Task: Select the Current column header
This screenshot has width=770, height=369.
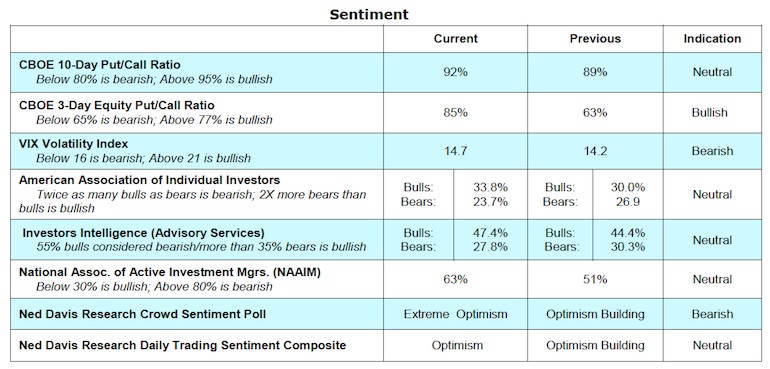Action: click(455, 39)
